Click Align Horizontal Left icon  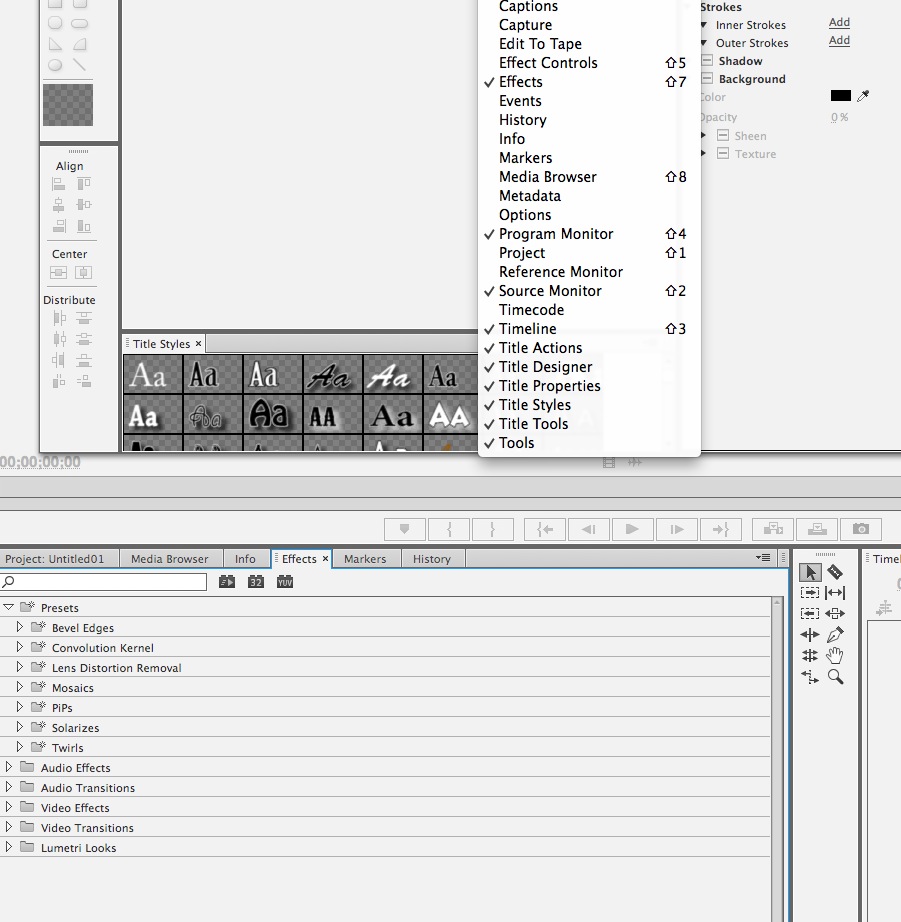[x=58, y=184]
